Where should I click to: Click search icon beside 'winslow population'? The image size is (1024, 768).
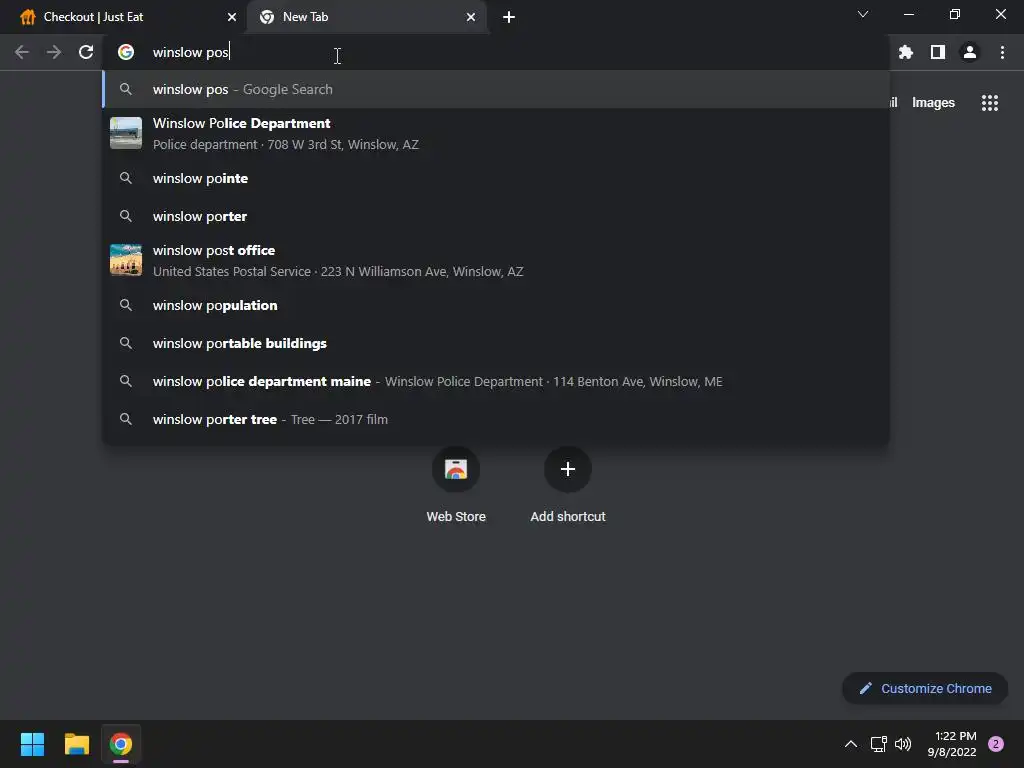pos(126,306)
